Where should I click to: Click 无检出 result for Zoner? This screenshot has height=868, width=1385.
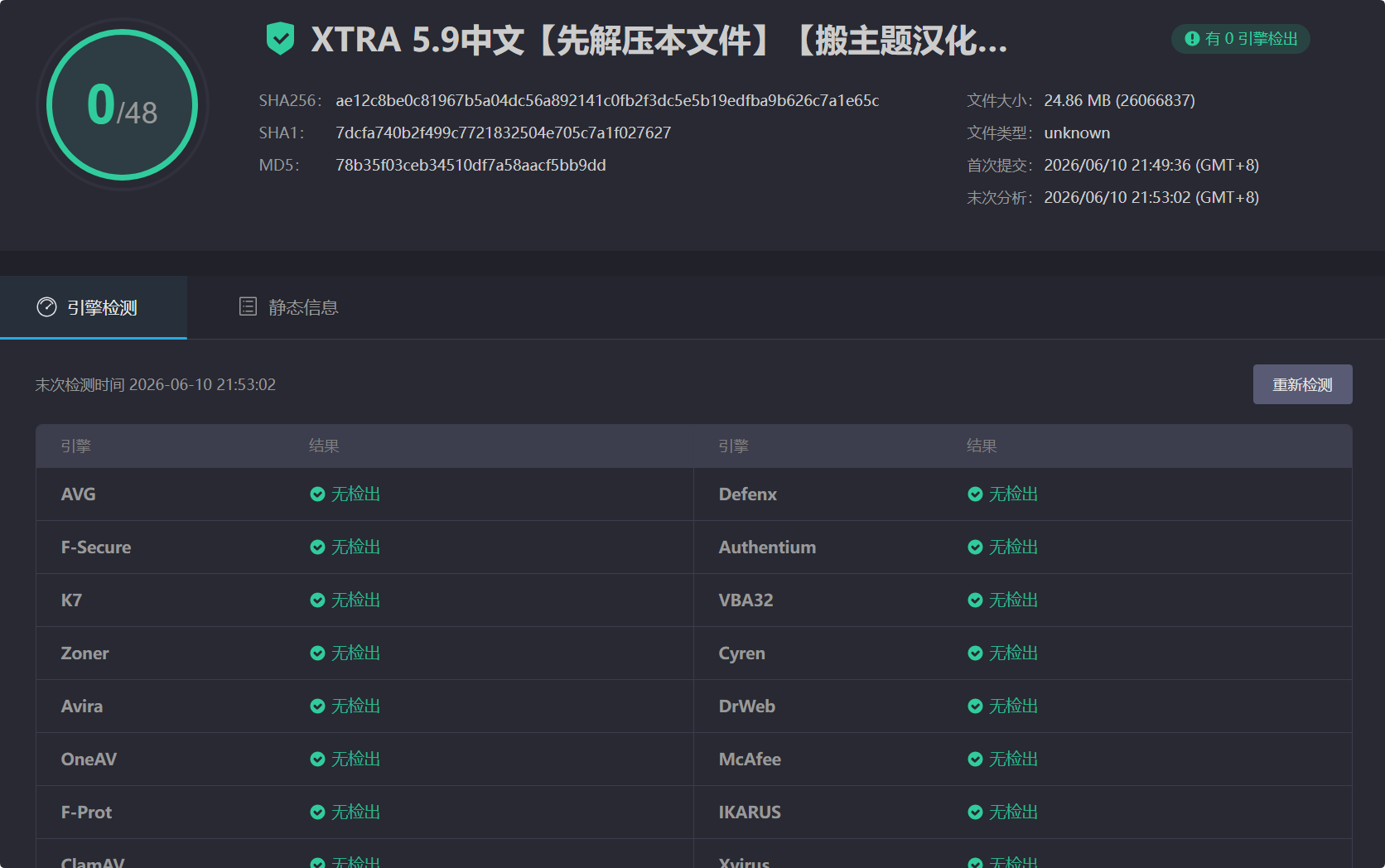click(355, 653)
